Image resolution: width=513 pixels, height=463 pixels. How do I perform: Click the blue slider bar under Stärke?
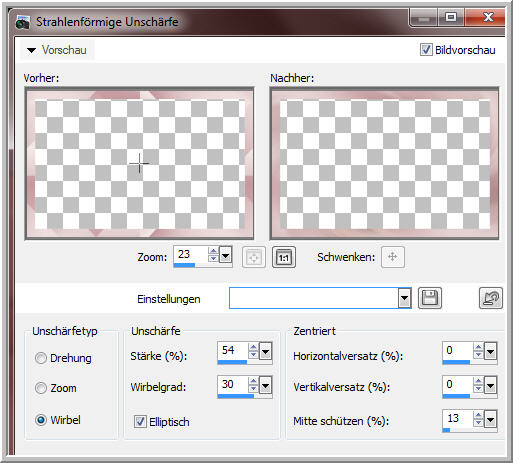click(x=232, y=362)
